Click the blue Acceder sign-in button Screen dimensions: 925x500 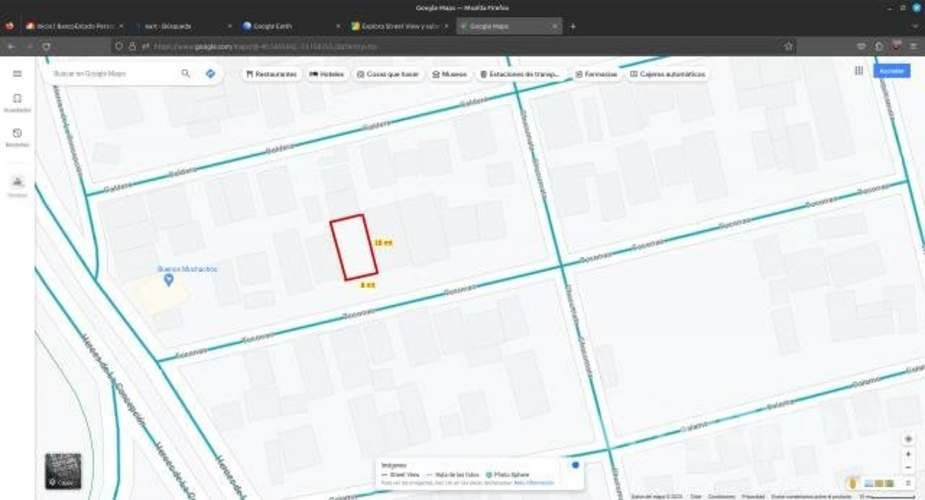(x=891, y=71)
